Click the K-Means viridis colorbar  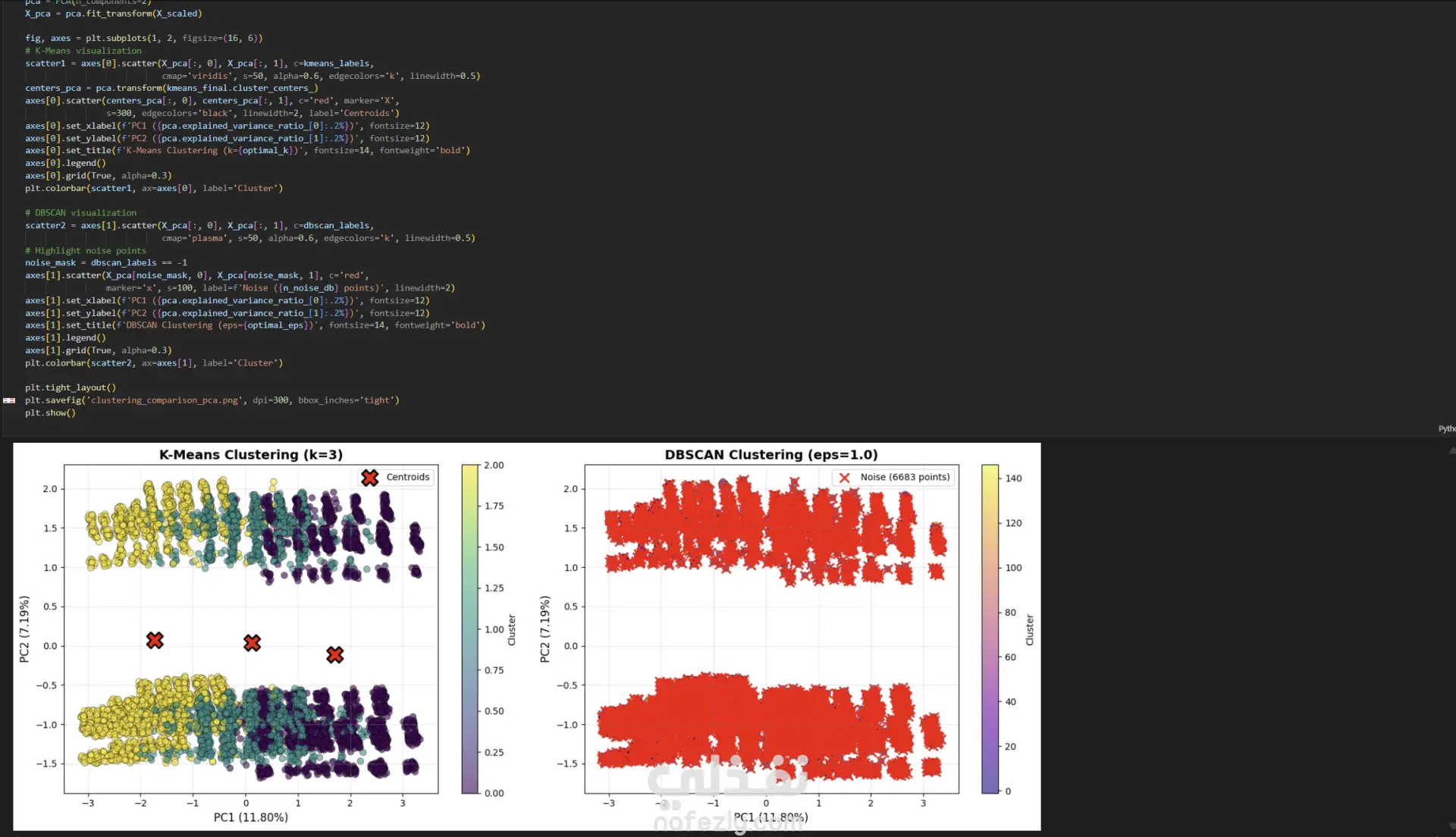coord(469,629)
